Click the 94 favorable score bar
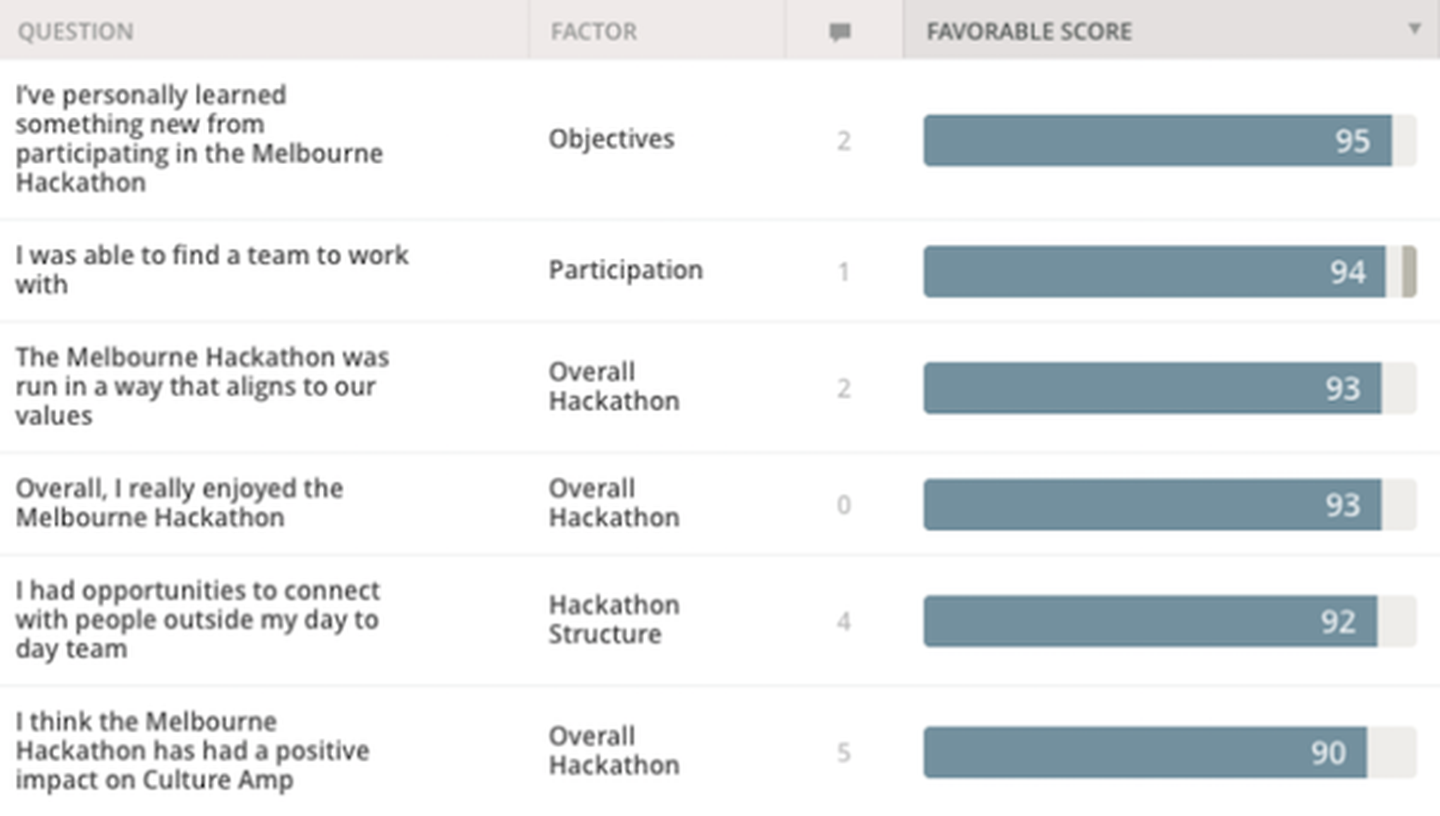This screenshot has height=816, width=1440. pos(1170,271)
